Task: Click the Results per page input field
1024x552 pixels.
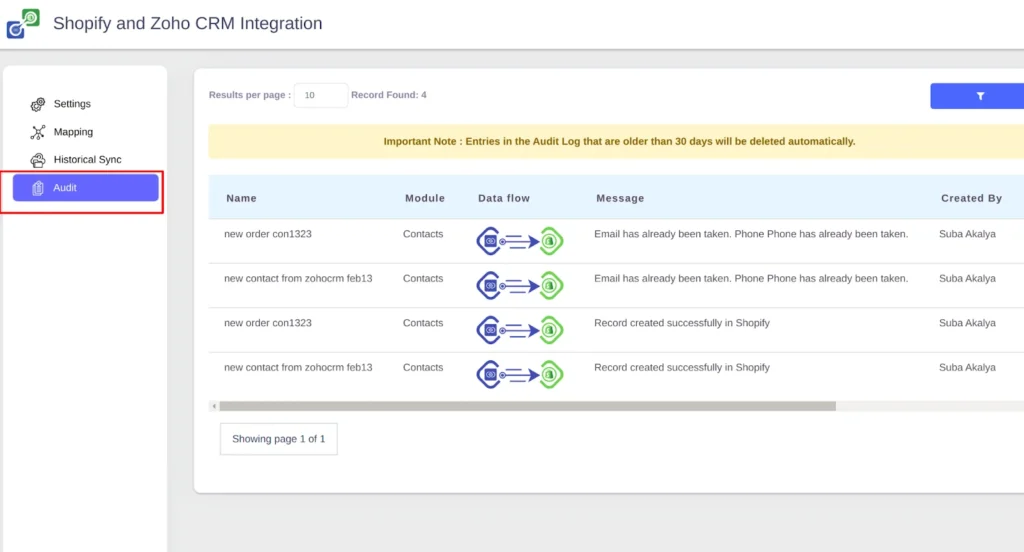Action: coord(321,95)
